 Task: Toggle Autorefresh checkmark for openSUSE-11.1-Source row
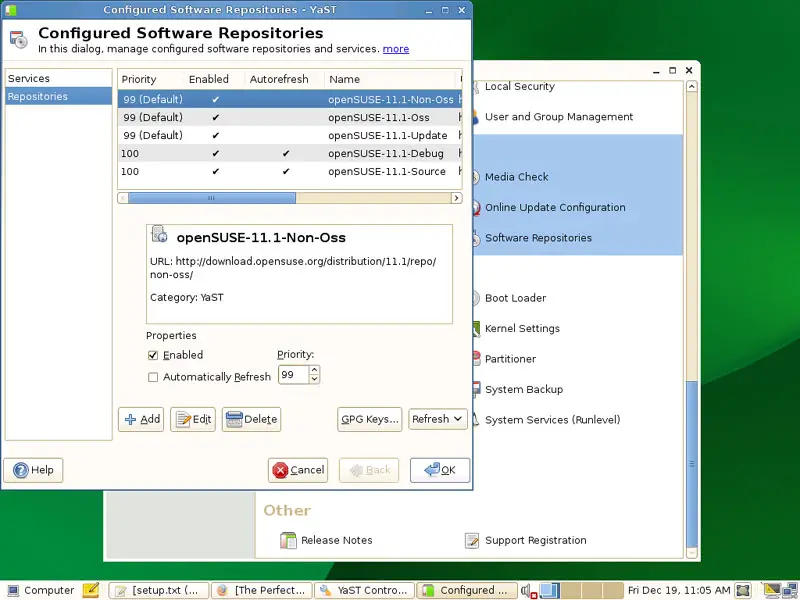pyautogui.click(x=286, y=171)
